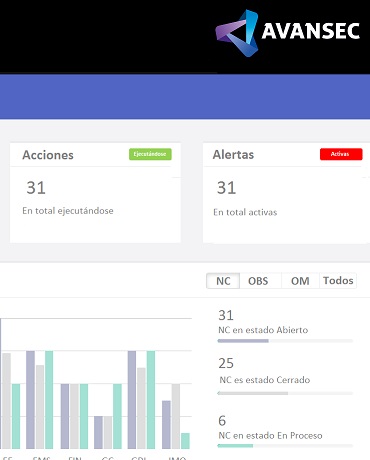
Task: Open the Alertas card title
Action: click(x=233, y=155)
